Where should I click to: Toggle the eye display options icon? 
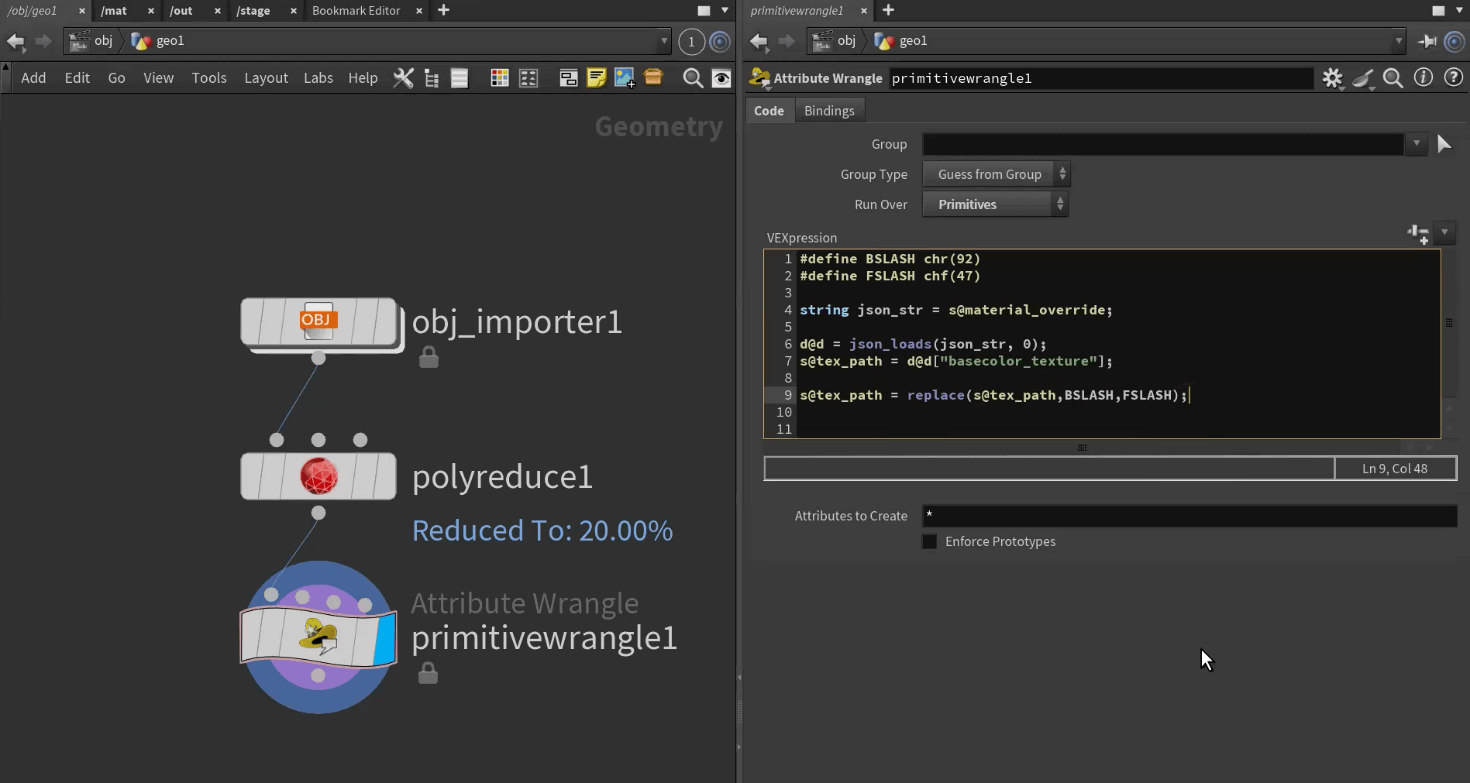(721, 78)
